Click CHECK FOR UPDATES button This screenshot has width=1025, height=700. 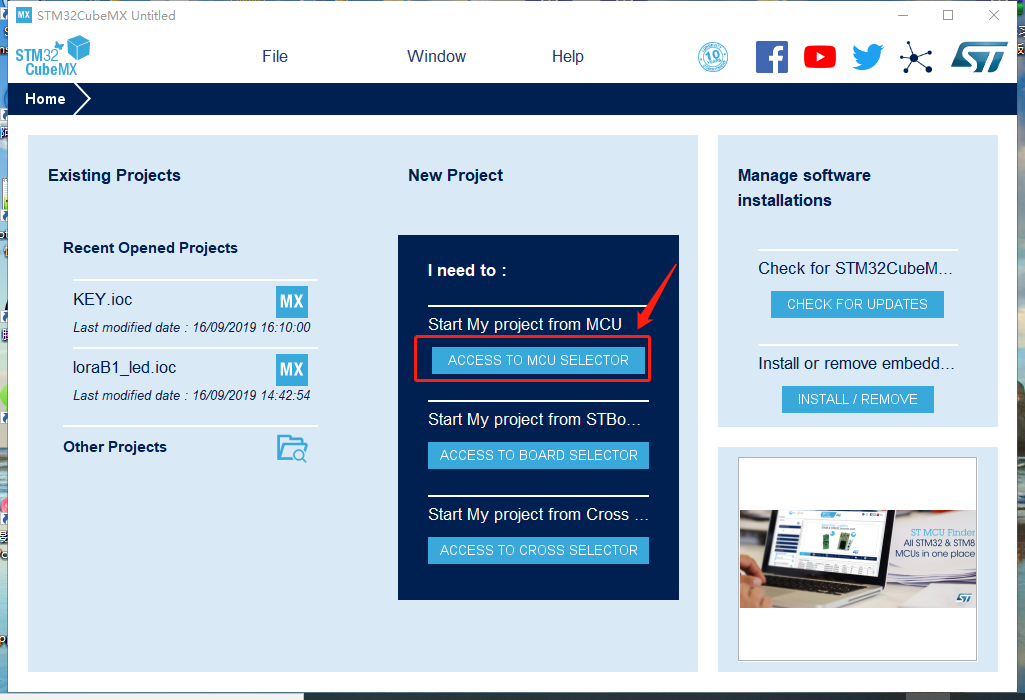(x=857, y=305)
